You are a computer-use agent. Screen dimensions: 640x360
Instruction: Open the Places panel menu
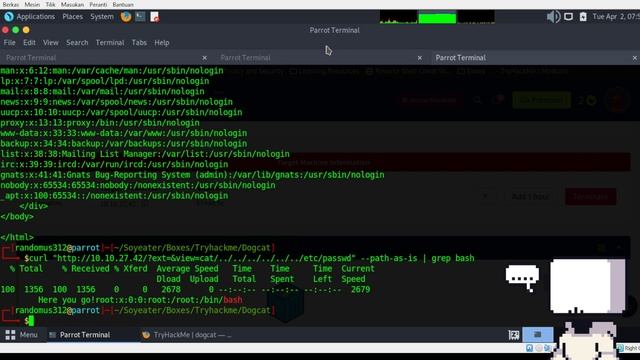(73, 17)
